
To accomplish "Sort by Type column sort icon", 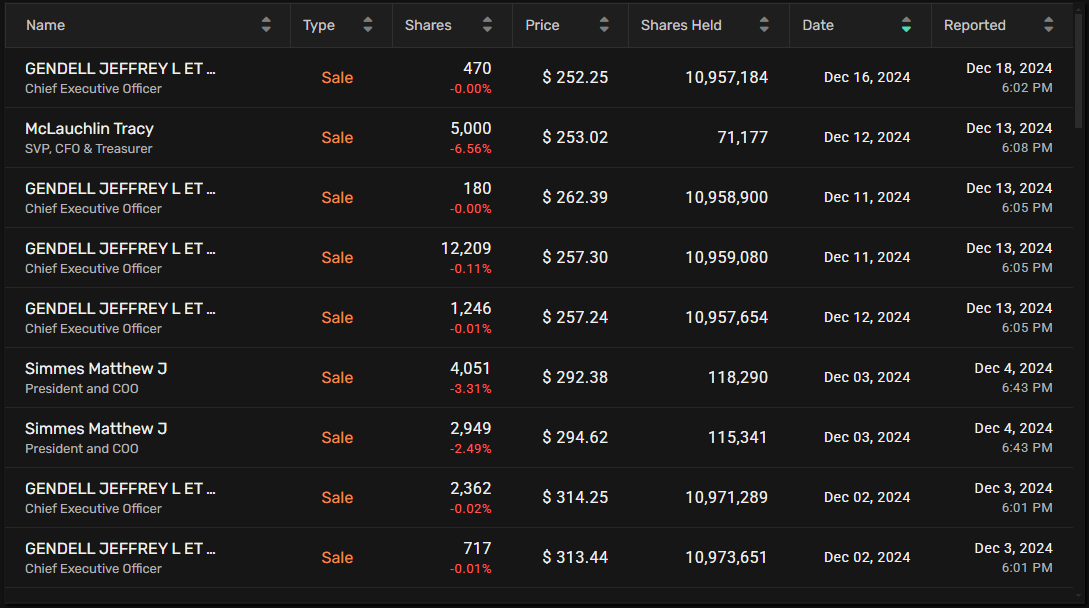I will coord(368,25).
